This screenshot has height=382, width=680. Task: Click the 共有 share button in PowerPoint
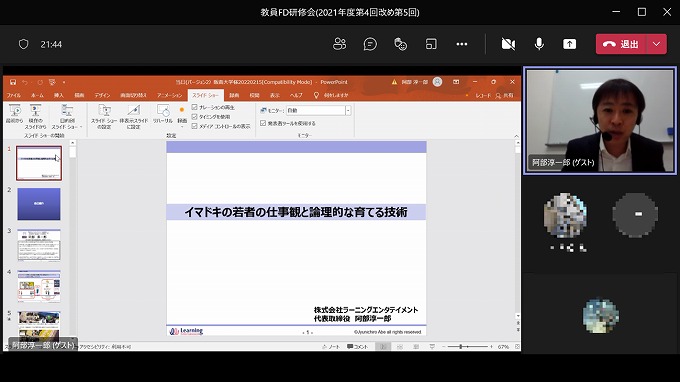[x=505, y=95]
